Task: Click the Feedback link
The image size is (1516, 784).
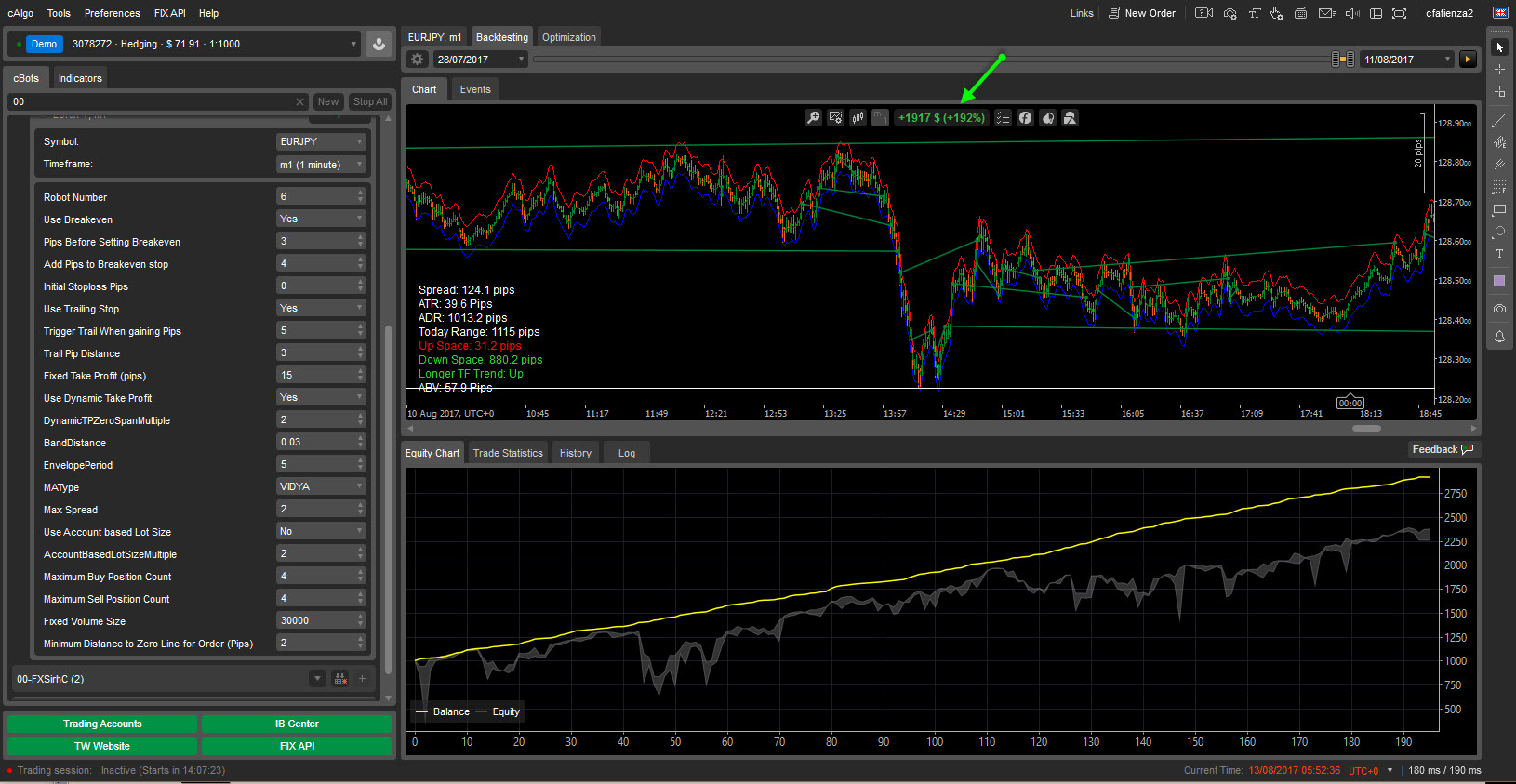Action: (1442, 449)
